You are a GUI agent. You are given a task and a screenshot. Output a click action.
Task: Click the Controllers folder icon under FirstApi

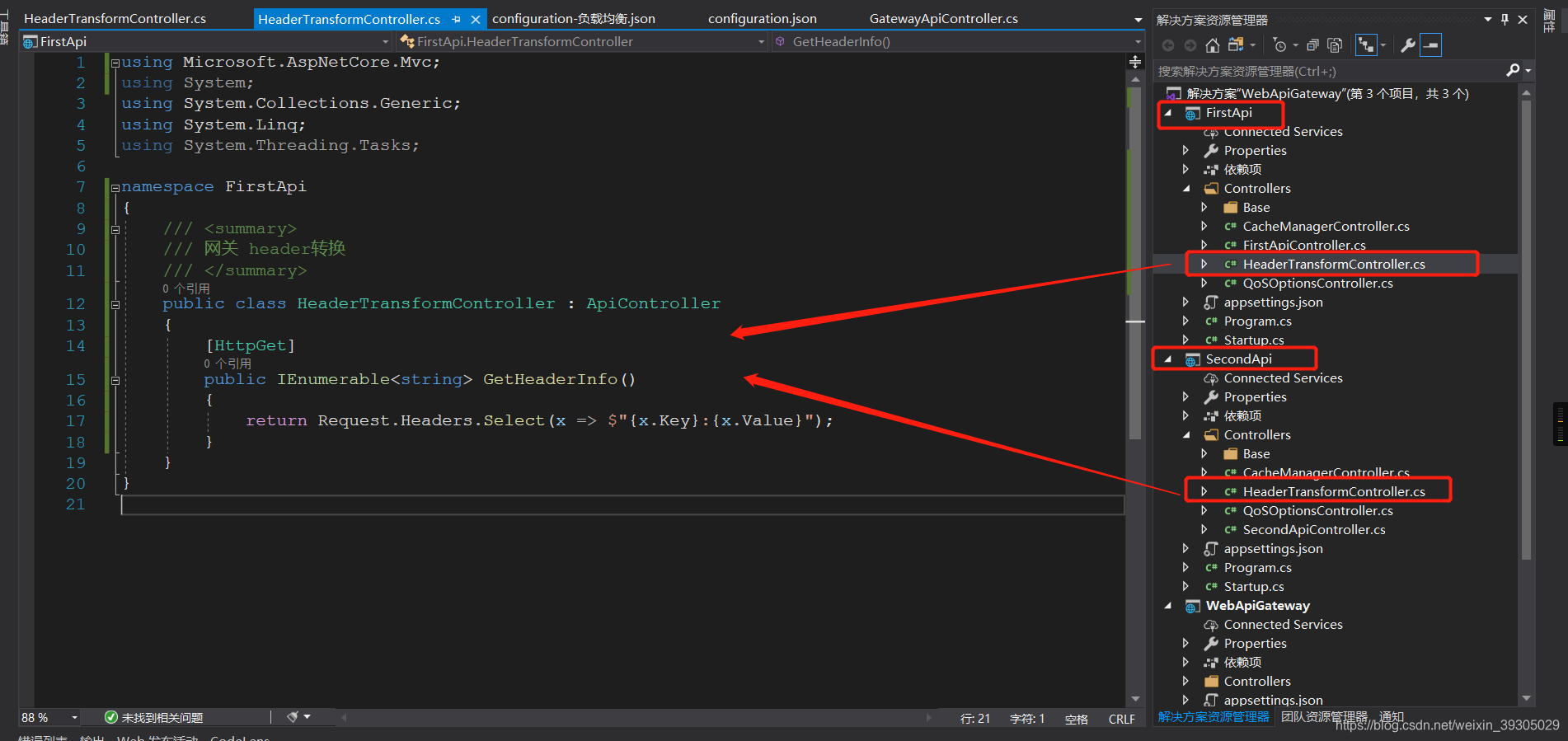(x=1211, y=189)
